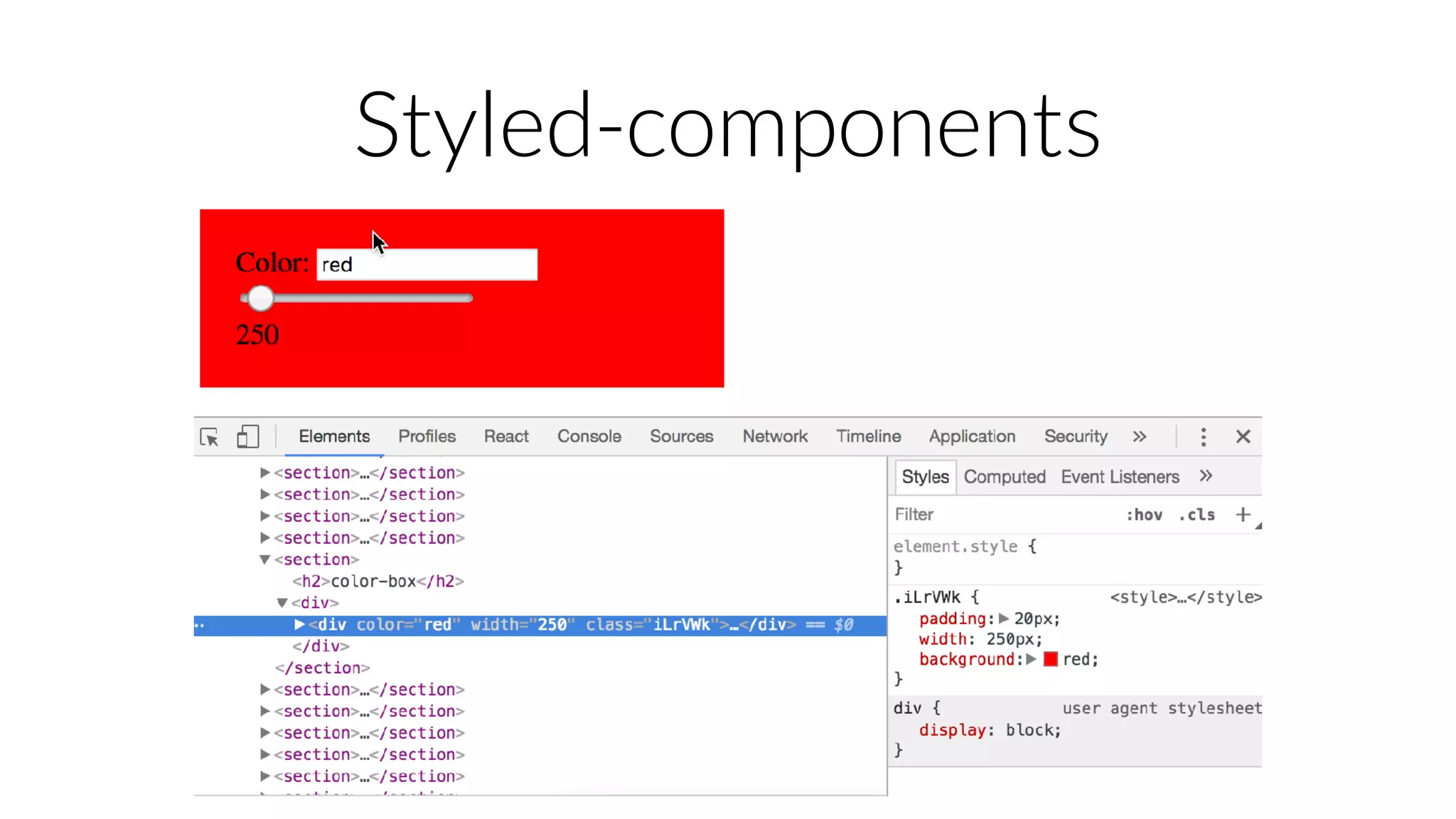Switch to the Console tab

pos(589,437)
